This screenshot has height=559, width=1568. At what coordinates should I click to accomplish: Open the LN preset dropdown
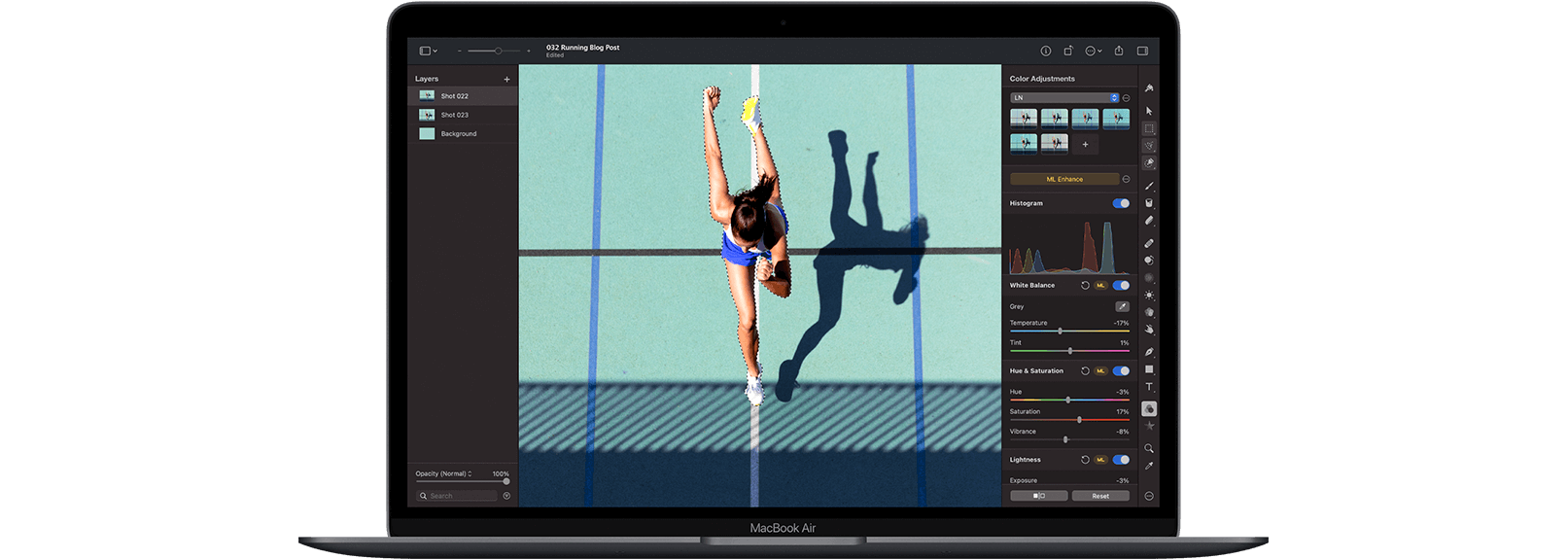coord(1064,97)
